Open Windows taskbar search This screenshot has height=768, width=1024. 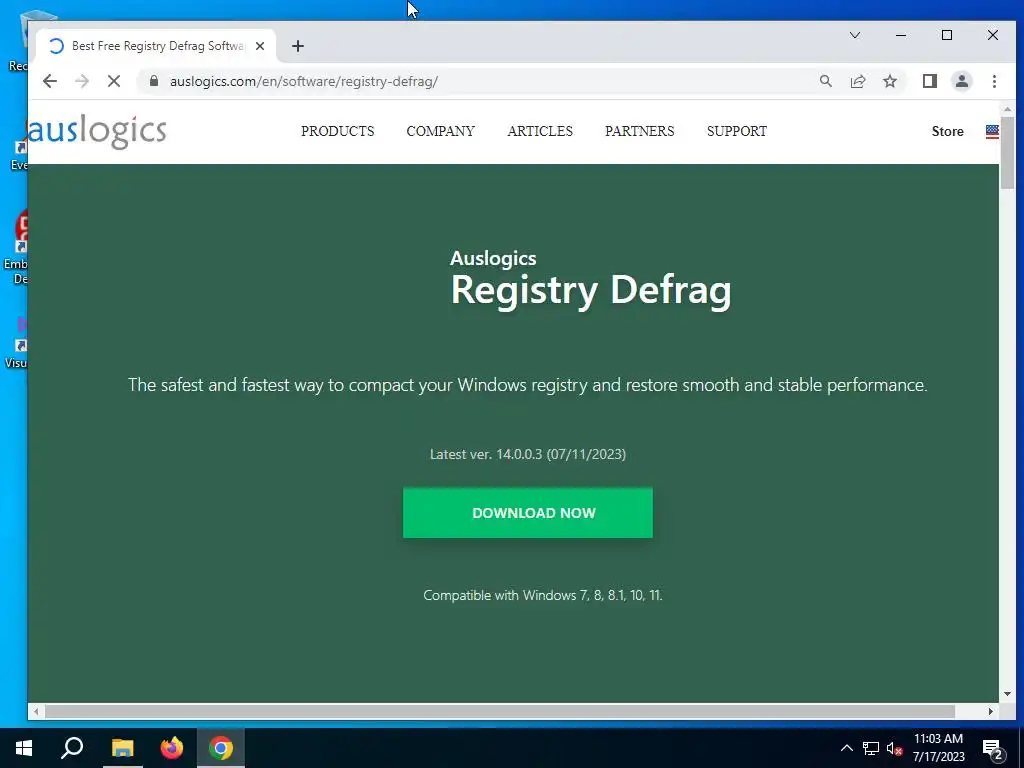pyautogui.click(x=72, y=748)
